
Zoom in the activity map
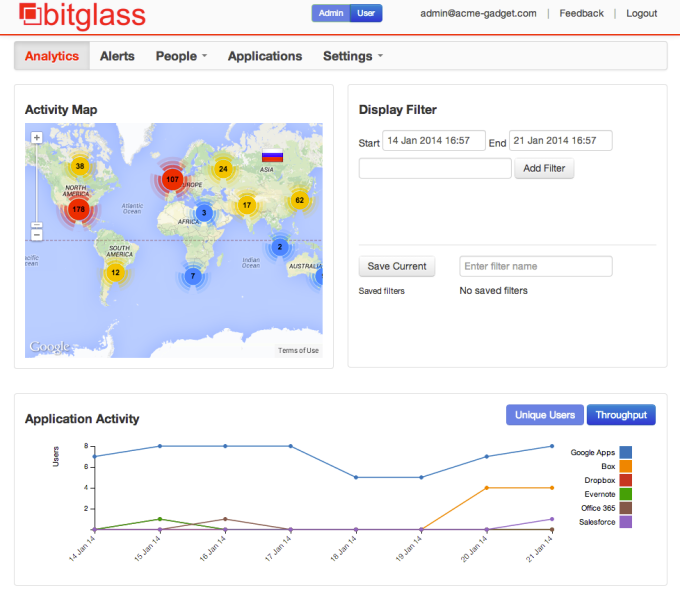[37, 137]
